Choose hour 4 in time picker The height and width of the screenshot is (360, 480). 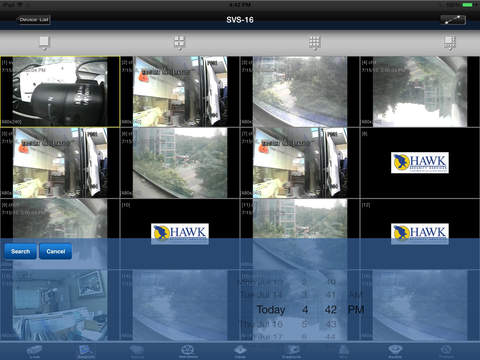pos(305,310)
